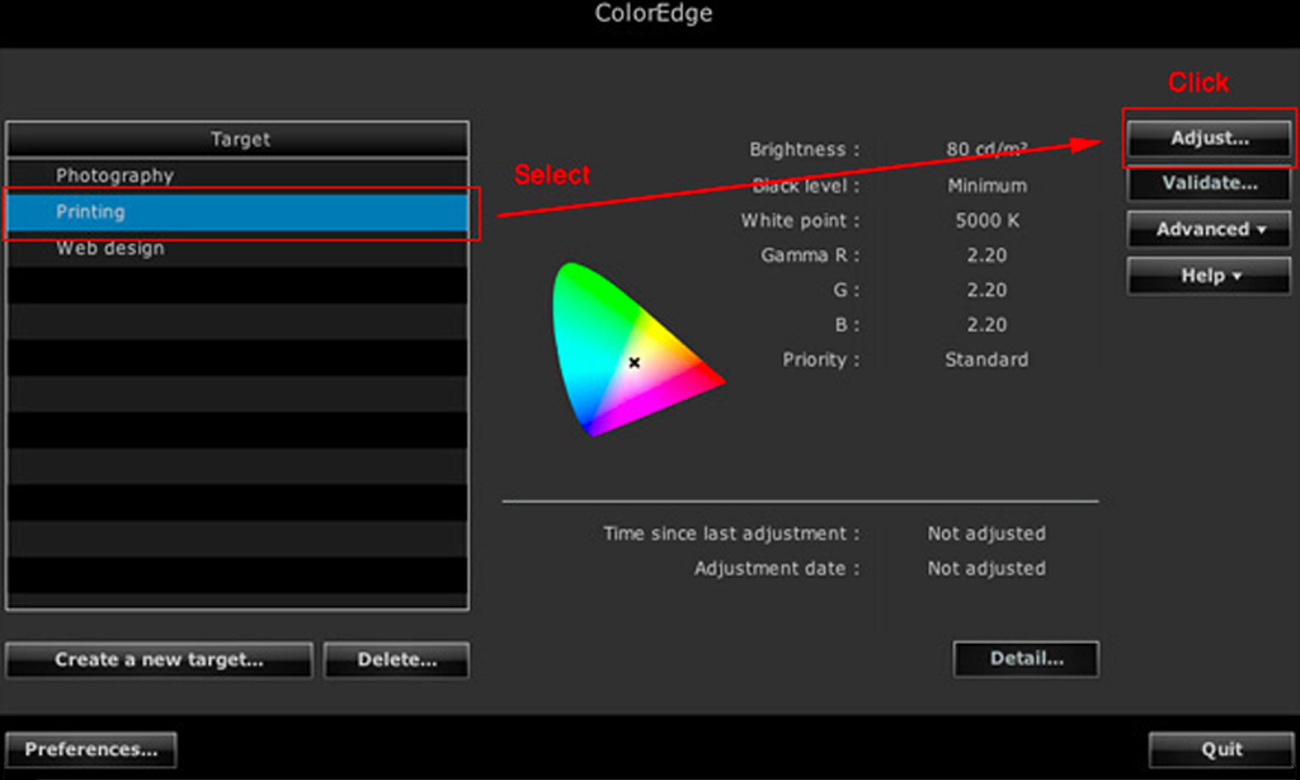The height and width of the screenshot is (780, 1300).
Task: Click the Adjust... button
Action: (1209, 139)
